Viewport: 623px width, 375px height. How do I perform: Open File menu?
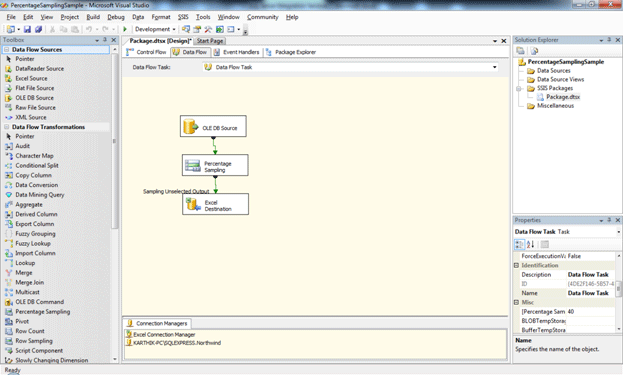point(11,17)
